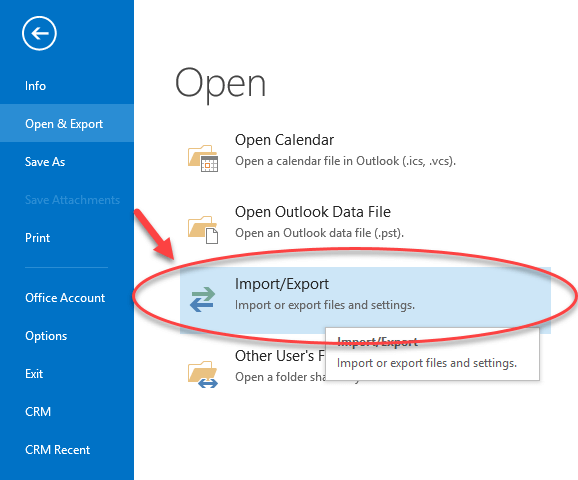Viewport: 578px width, 480px height.
Task: Open Outlook Options
Action: point(46,336)
